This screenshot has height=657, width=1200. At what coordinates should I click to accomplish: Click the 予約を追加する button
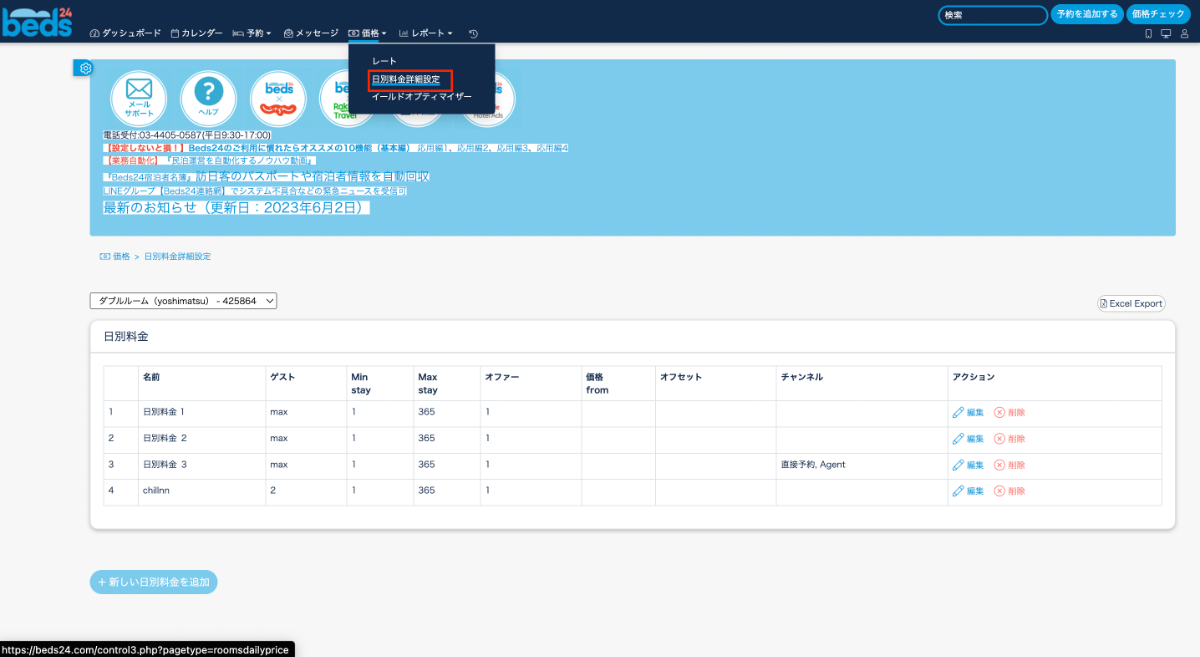pos(1086,14)
